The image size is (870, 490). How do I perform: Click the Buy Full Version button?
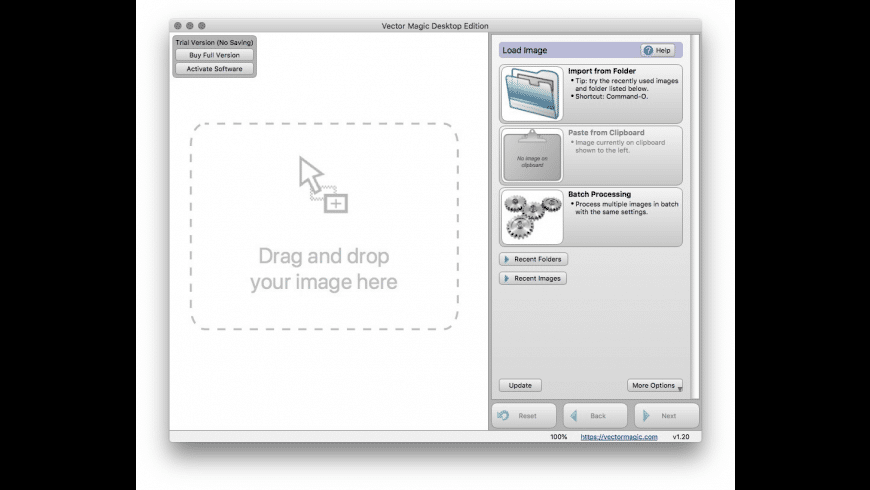[214, 55]
